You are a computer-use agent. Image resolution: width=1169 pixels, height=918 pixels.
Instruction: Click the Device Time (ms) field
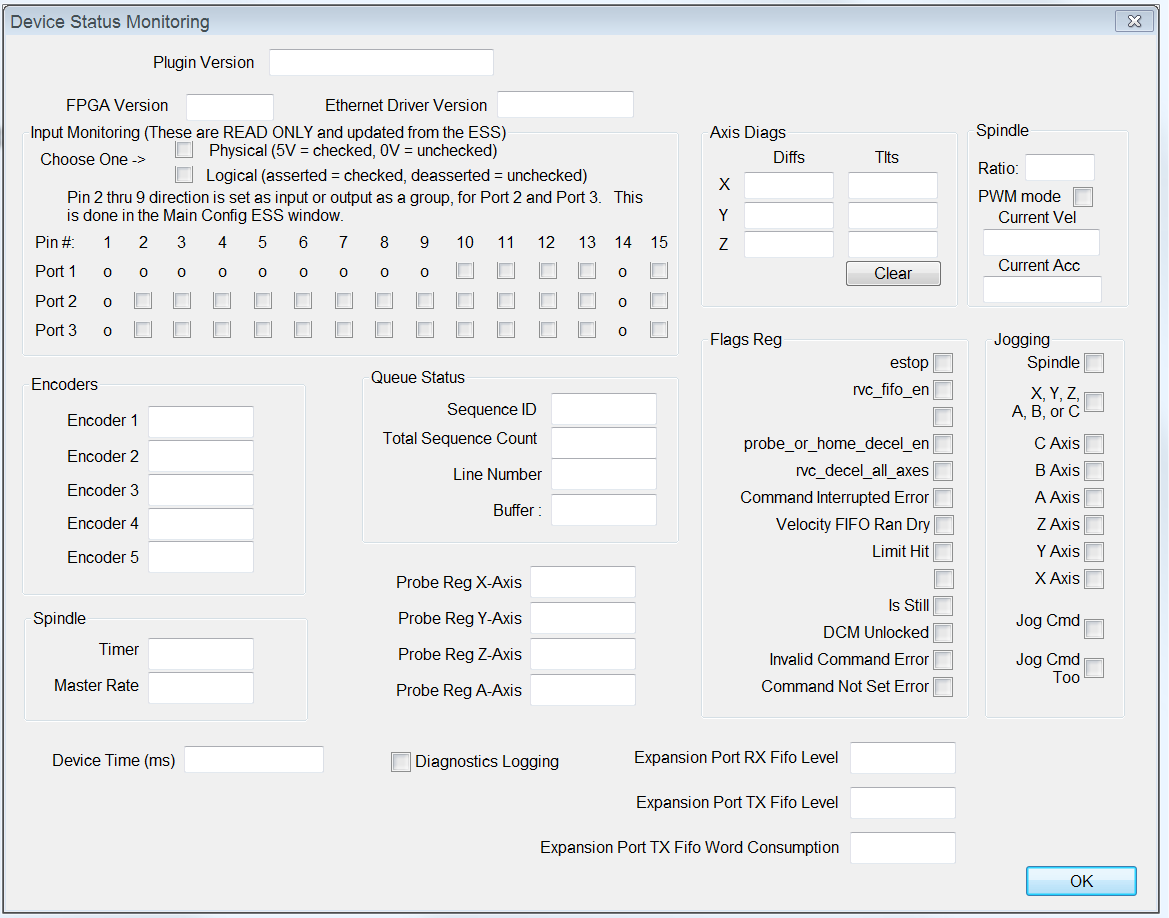click(254, 760)
